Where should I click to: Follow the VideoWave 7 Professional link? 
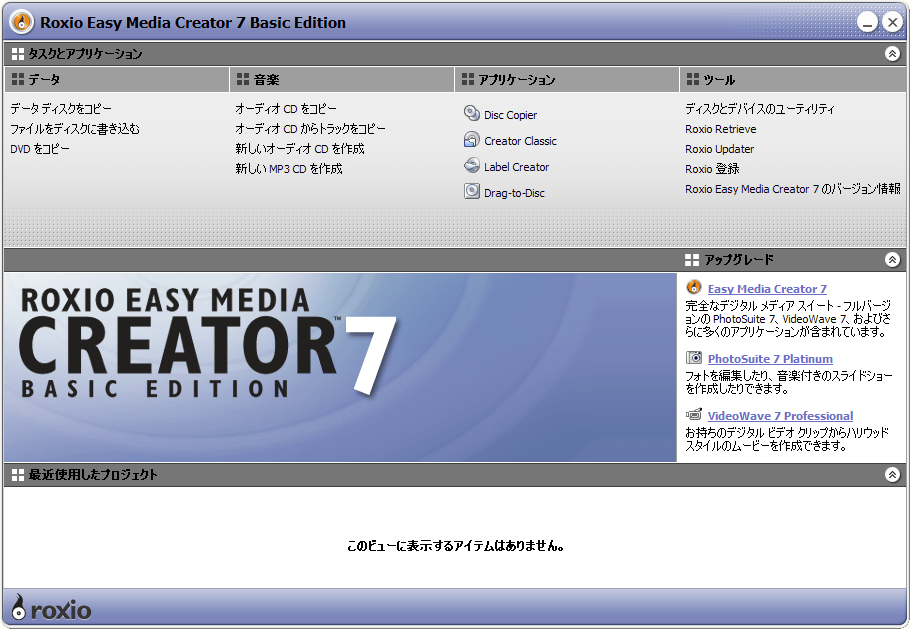tap(781, 416)
